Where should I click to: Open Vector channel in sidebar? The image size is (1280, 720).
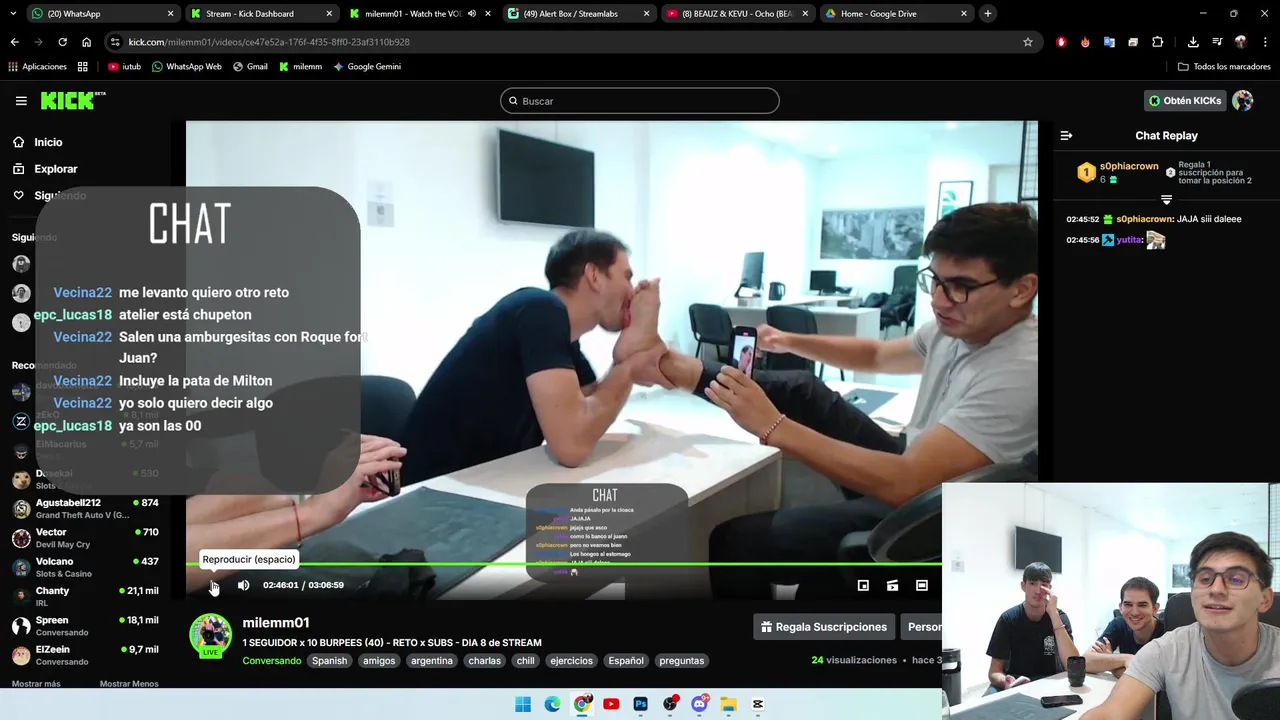[x=85, y=538]
